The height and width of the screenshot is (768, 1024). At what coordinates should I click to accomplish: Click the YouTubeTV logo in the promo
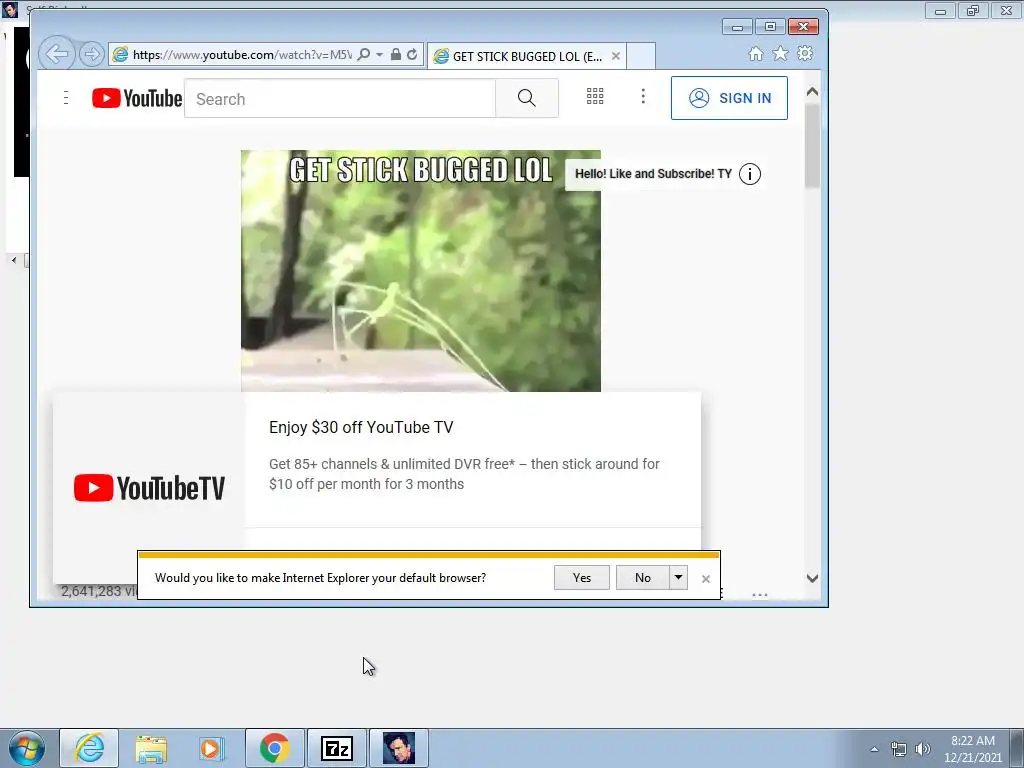pyautogui.click(x=149, y=488)
